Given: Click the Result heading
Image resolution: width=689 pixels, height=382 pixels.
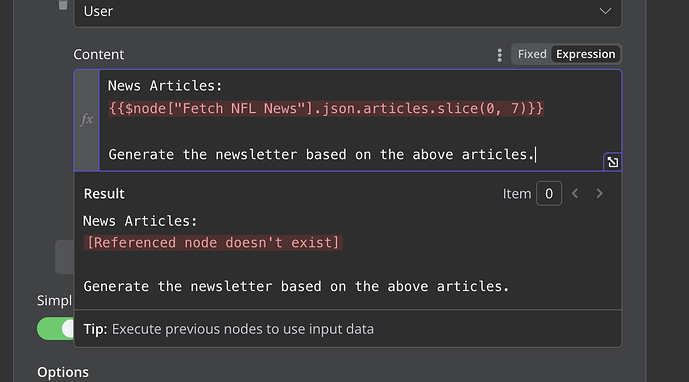Looking at the screenshot, I should (x=104, y=194).
